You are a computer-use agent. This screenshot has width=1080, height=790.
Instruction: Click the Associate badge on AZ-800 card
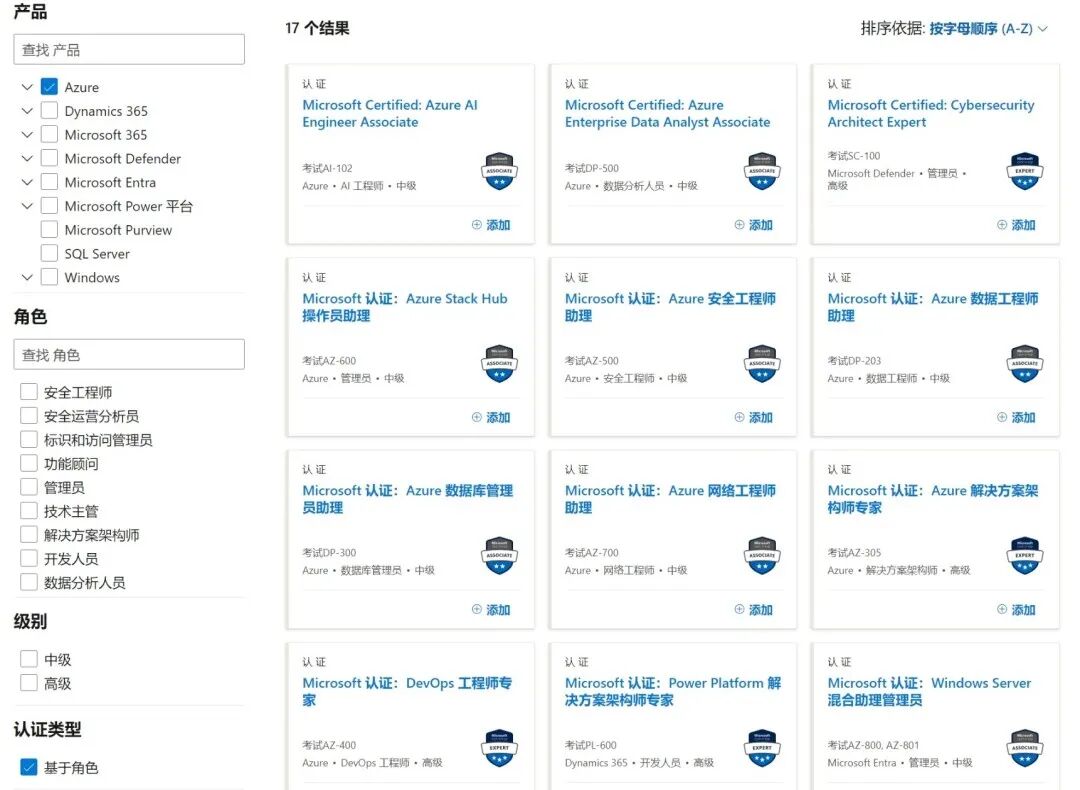1025,748
